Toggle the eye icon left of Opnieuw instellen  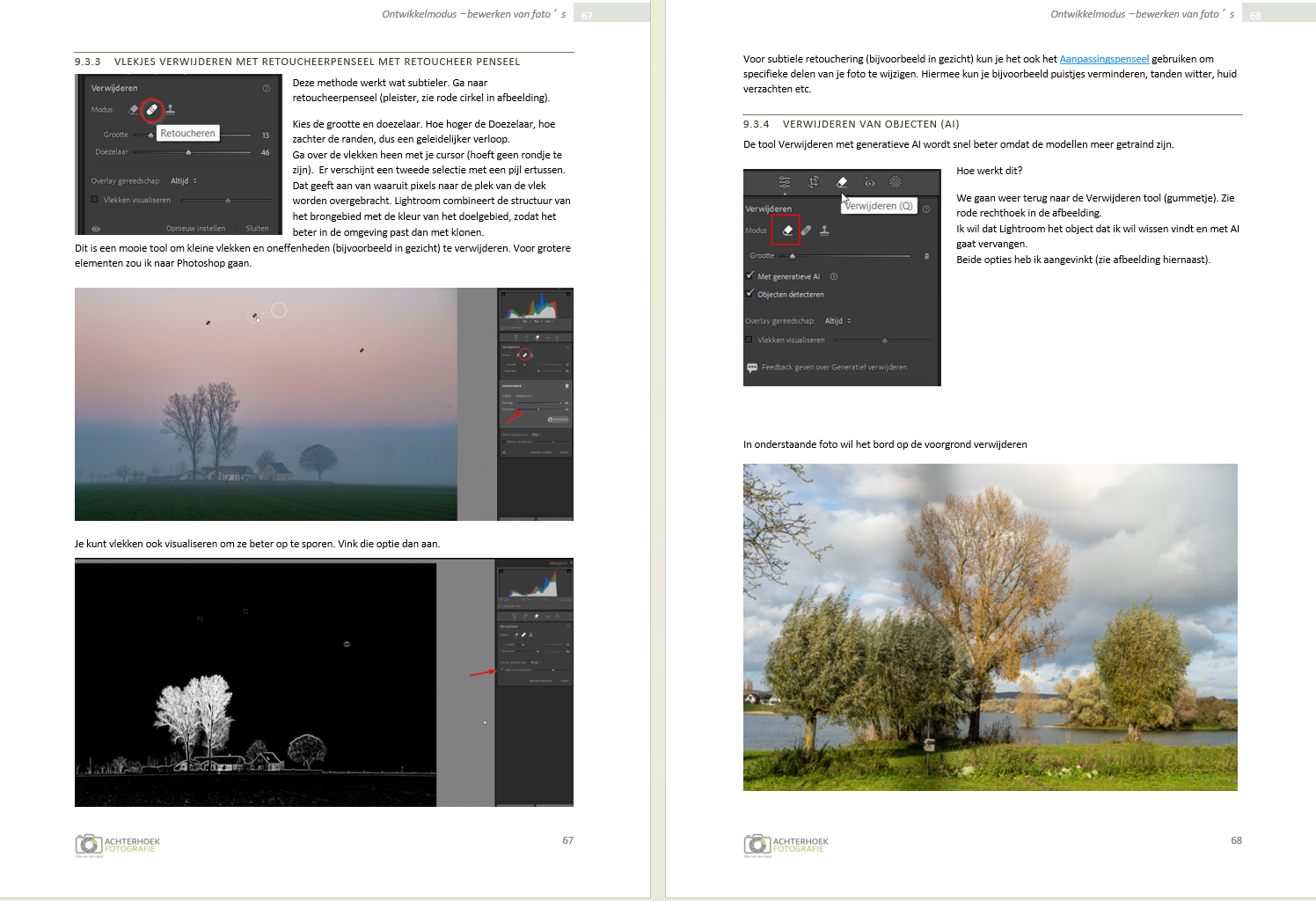pyautogui.click(x=96, y=229)
